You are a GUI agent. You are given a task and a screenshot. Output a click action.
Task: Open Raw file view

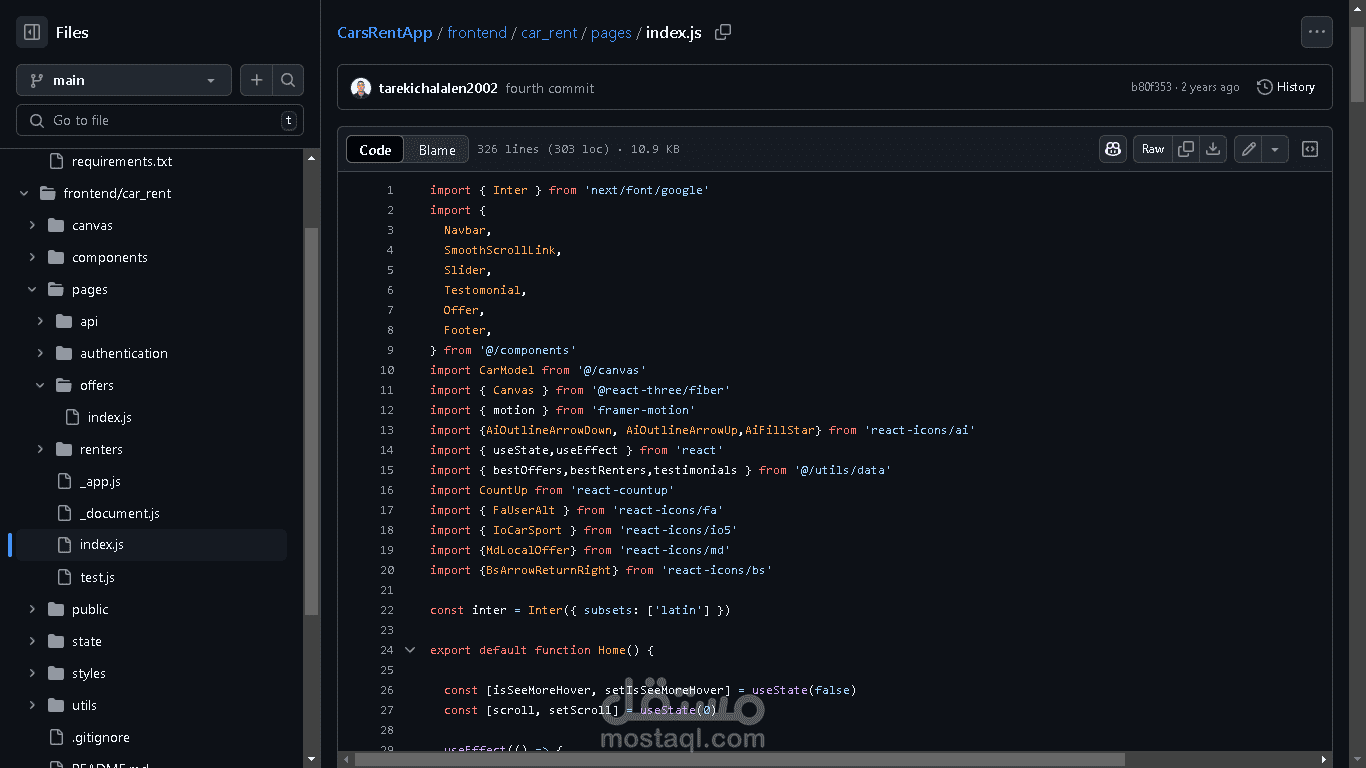[x=1153, y=149]
